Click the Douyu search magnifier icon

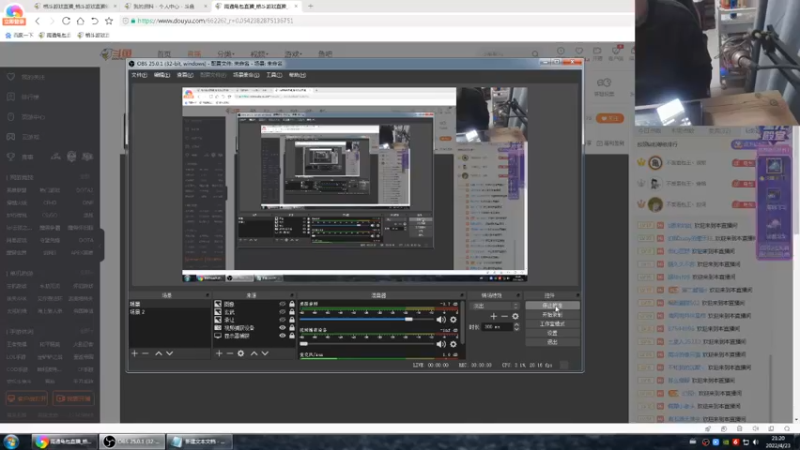535,54
